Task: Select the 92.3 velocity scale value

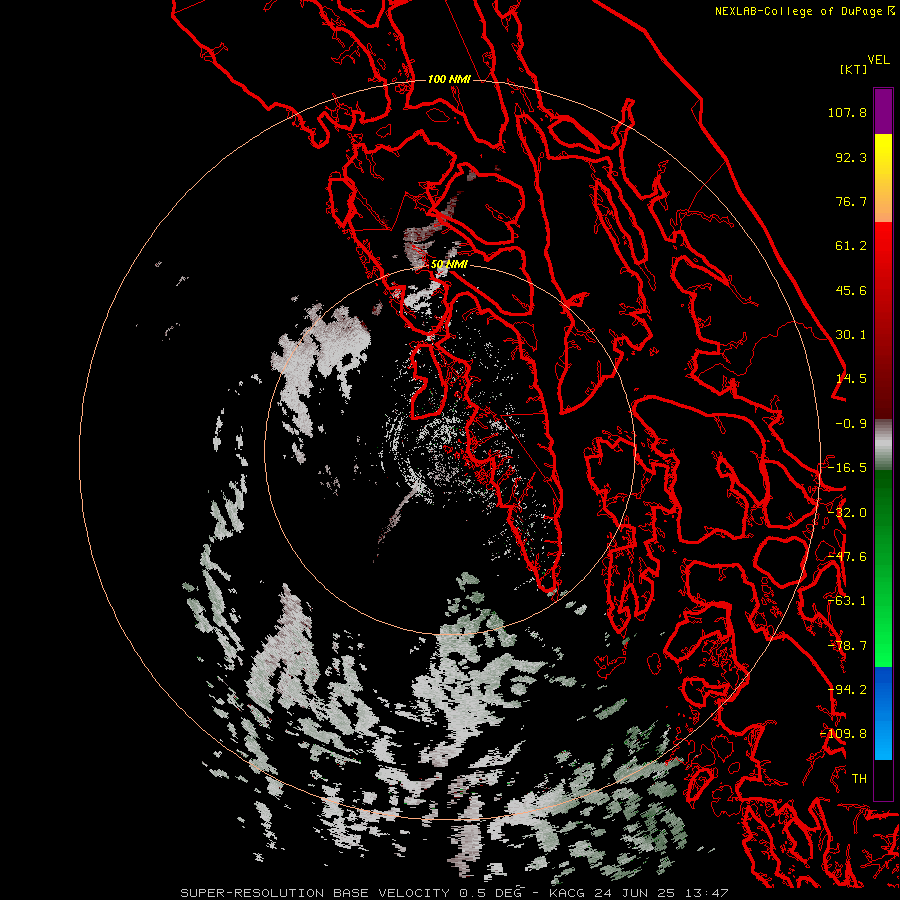Action: pos(851,157)
